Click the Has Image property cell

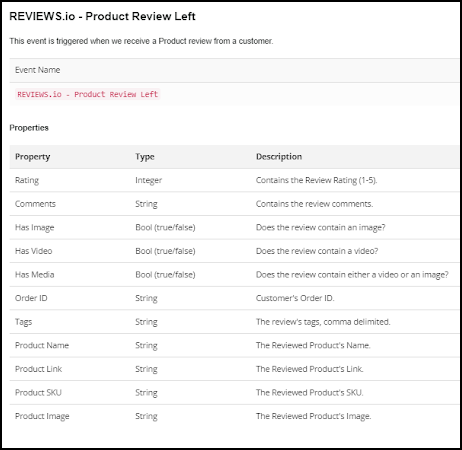tap(35, 227)
